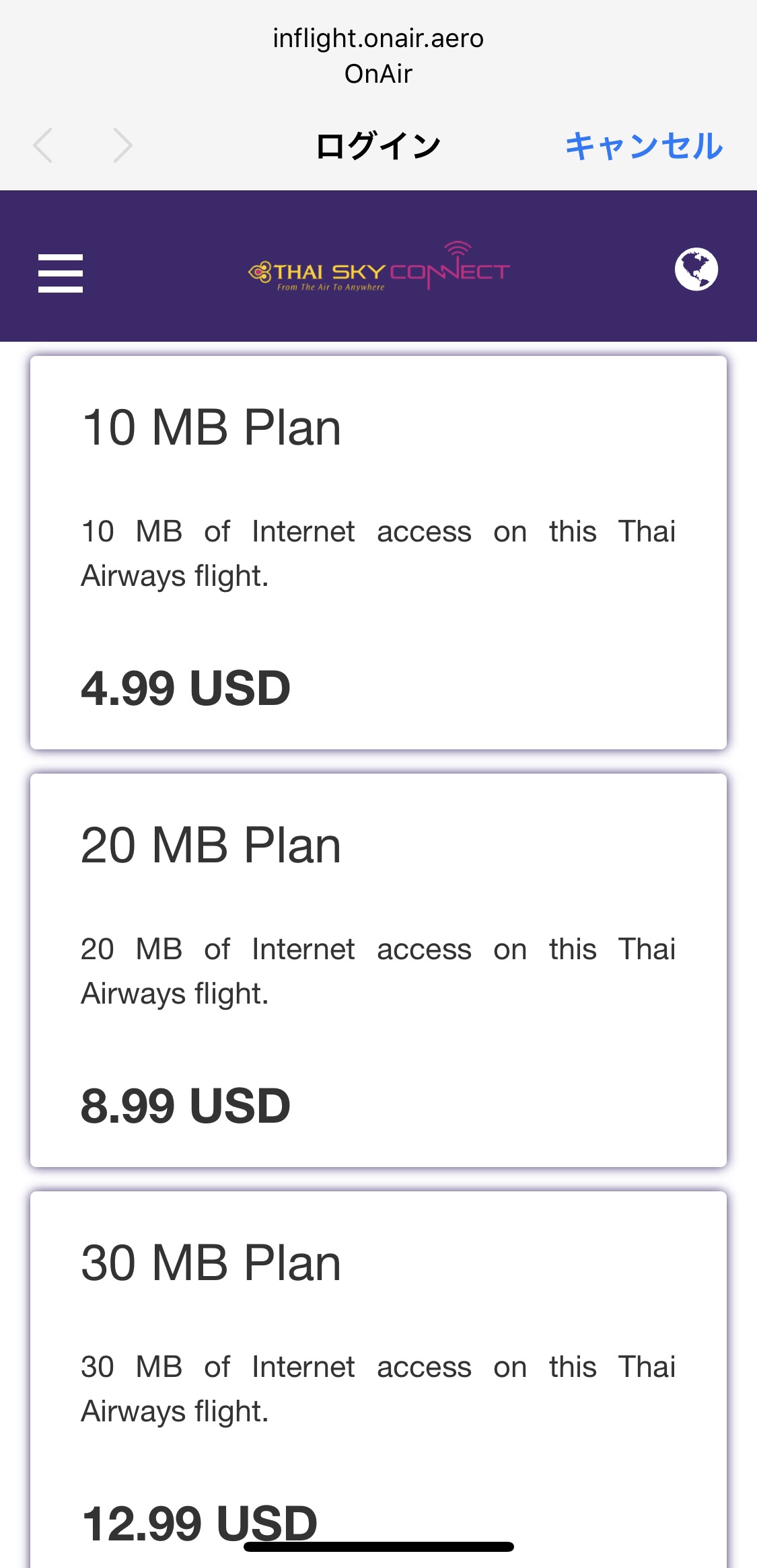
Task: Tap the Thai Sky Connect logo
Action: 379,267
